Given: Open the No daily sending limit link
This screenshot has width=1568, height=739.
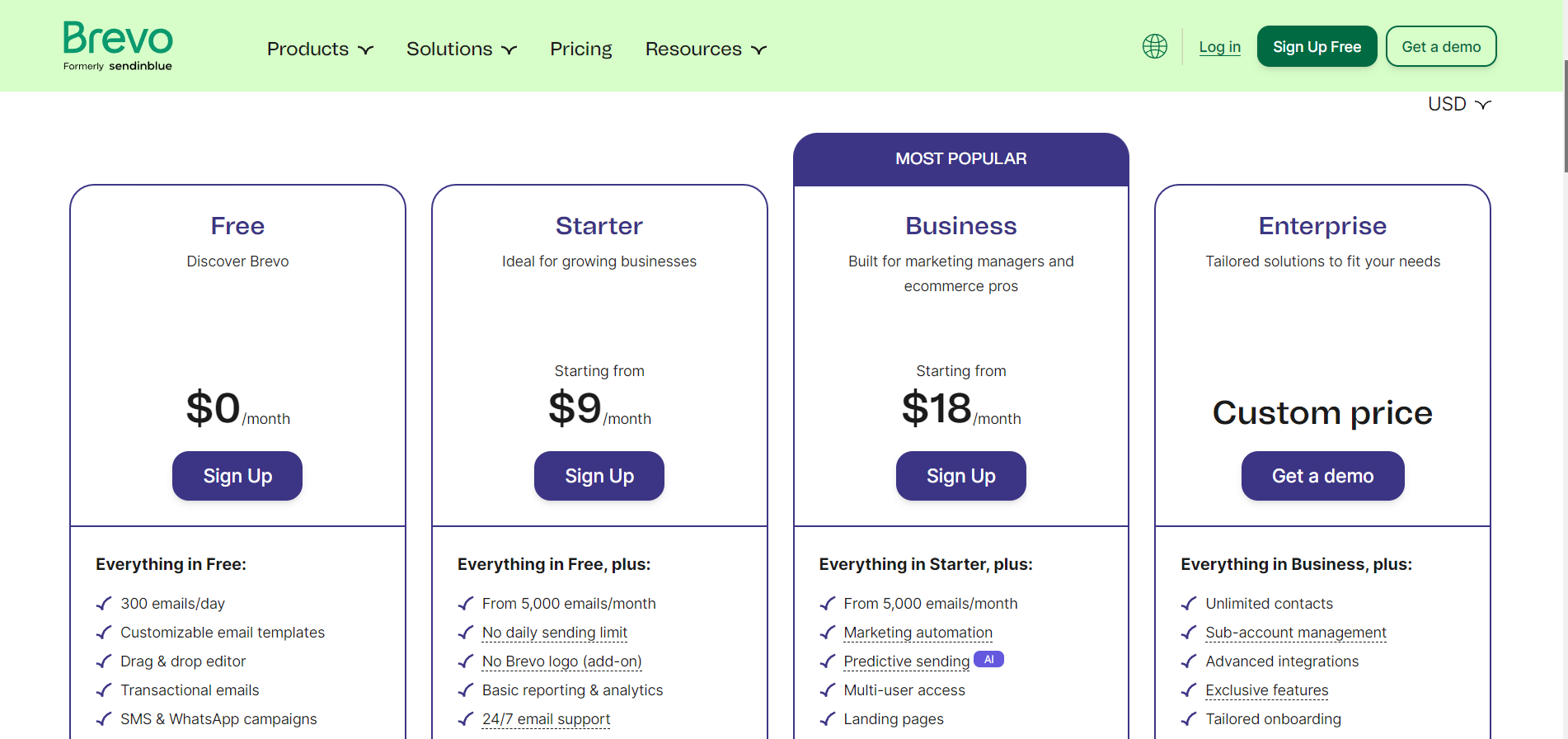Looking at the screenshot, I should click(x=554, y=632).
